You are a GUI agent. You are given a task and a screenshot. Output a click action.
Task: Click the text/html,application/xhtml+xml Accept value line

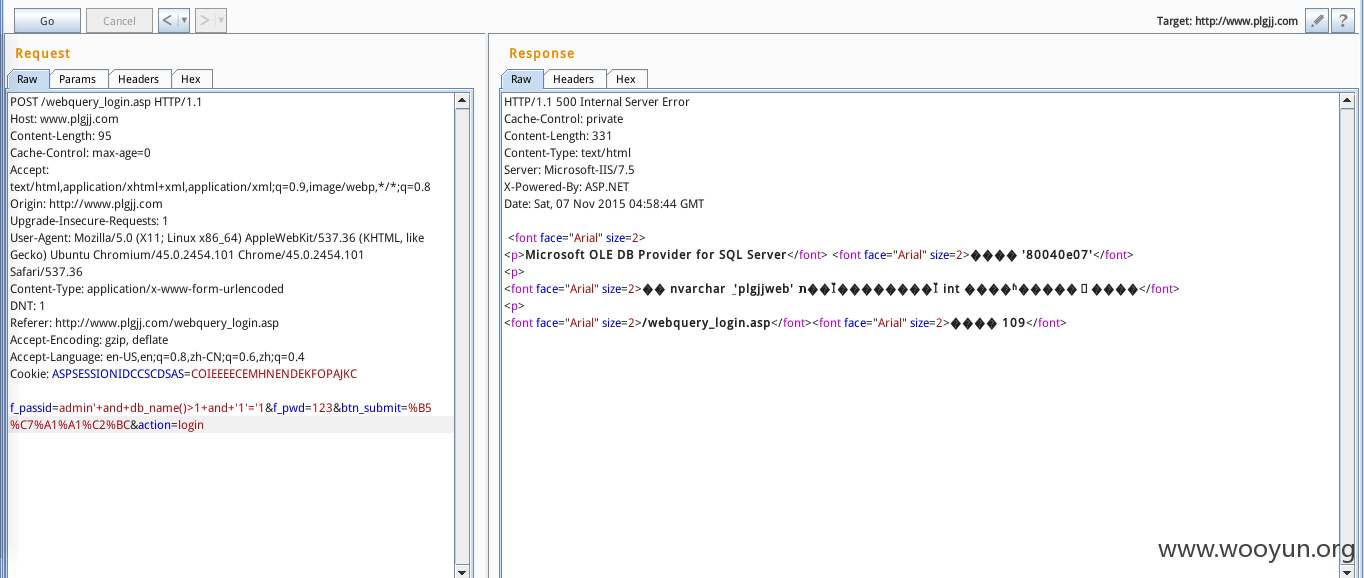220,187
